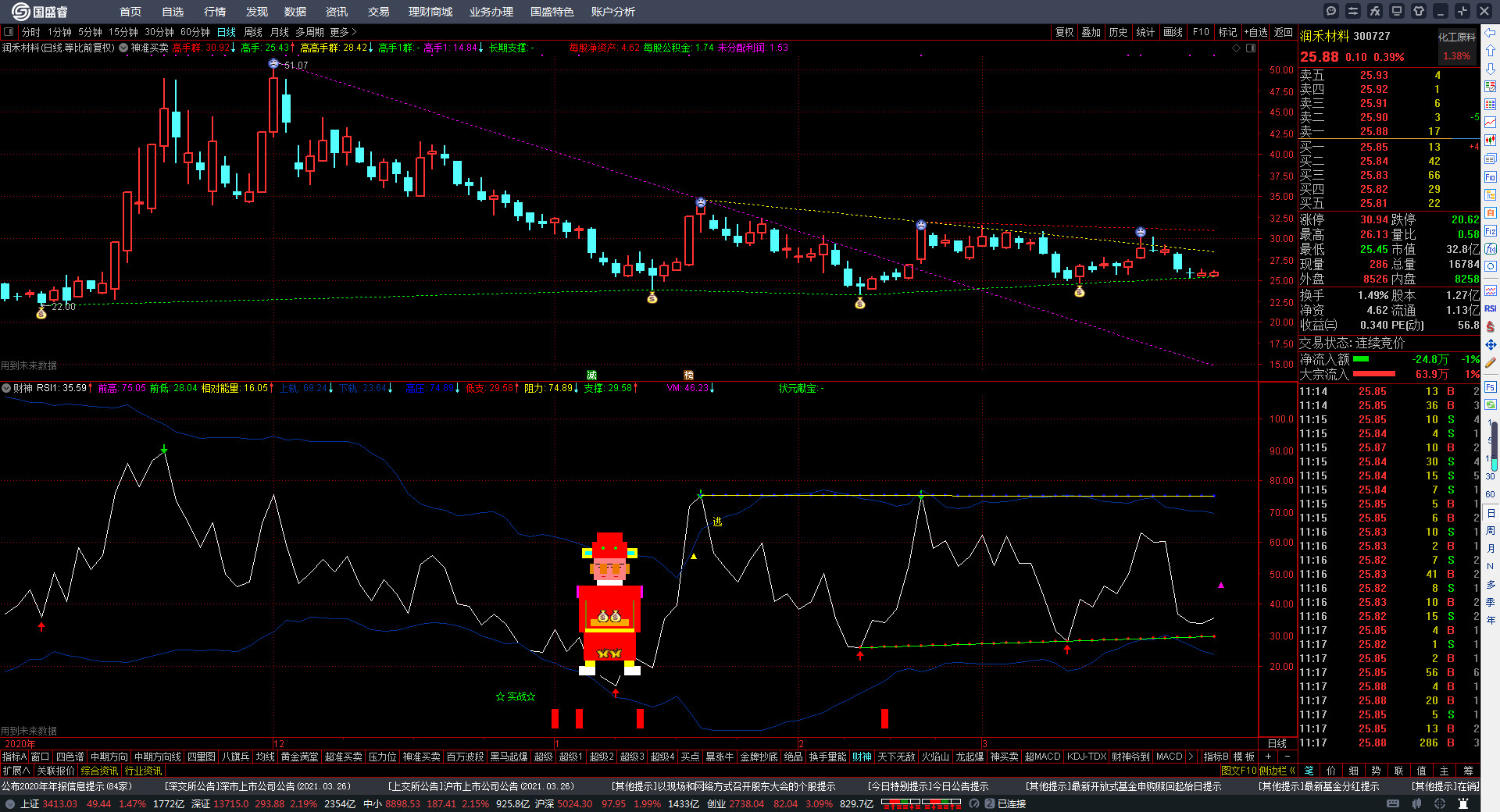Click the panel layout icon beside the diamond
Image resolution: width=1500 pixels, height=812 pixels.
tap(1251, 48)
